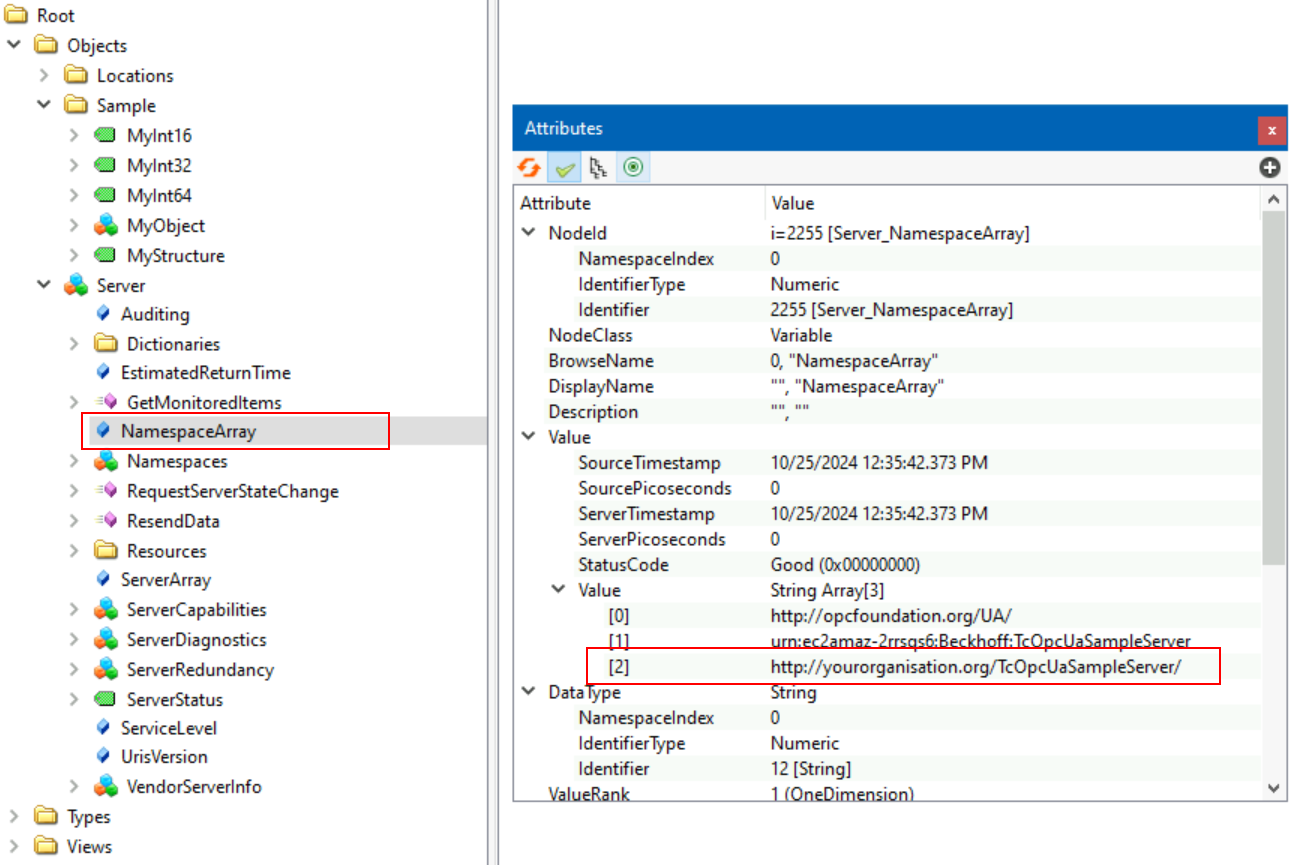Click the Namespaces object icon
Screen dimensions: 1309x865
click(x=105, y=461)
